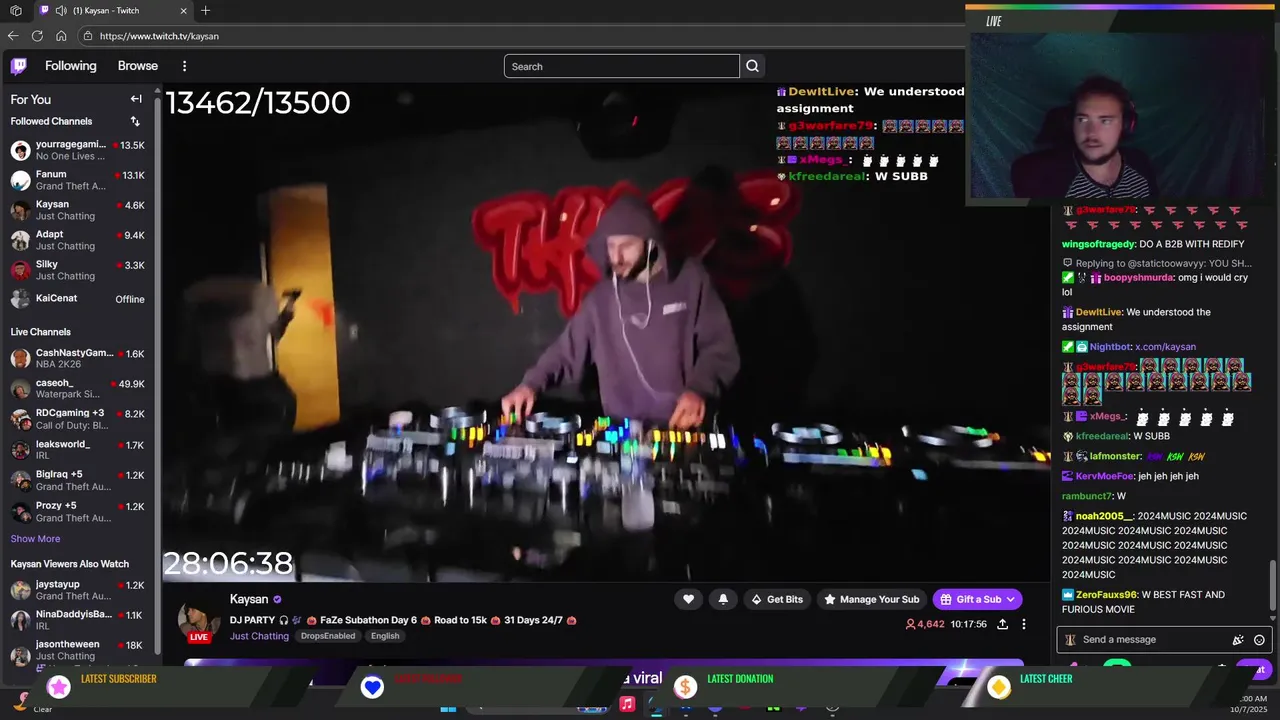Click the Latest Cheer gem icon
This screenshot has width=1280, height=720.
point(998,686)
